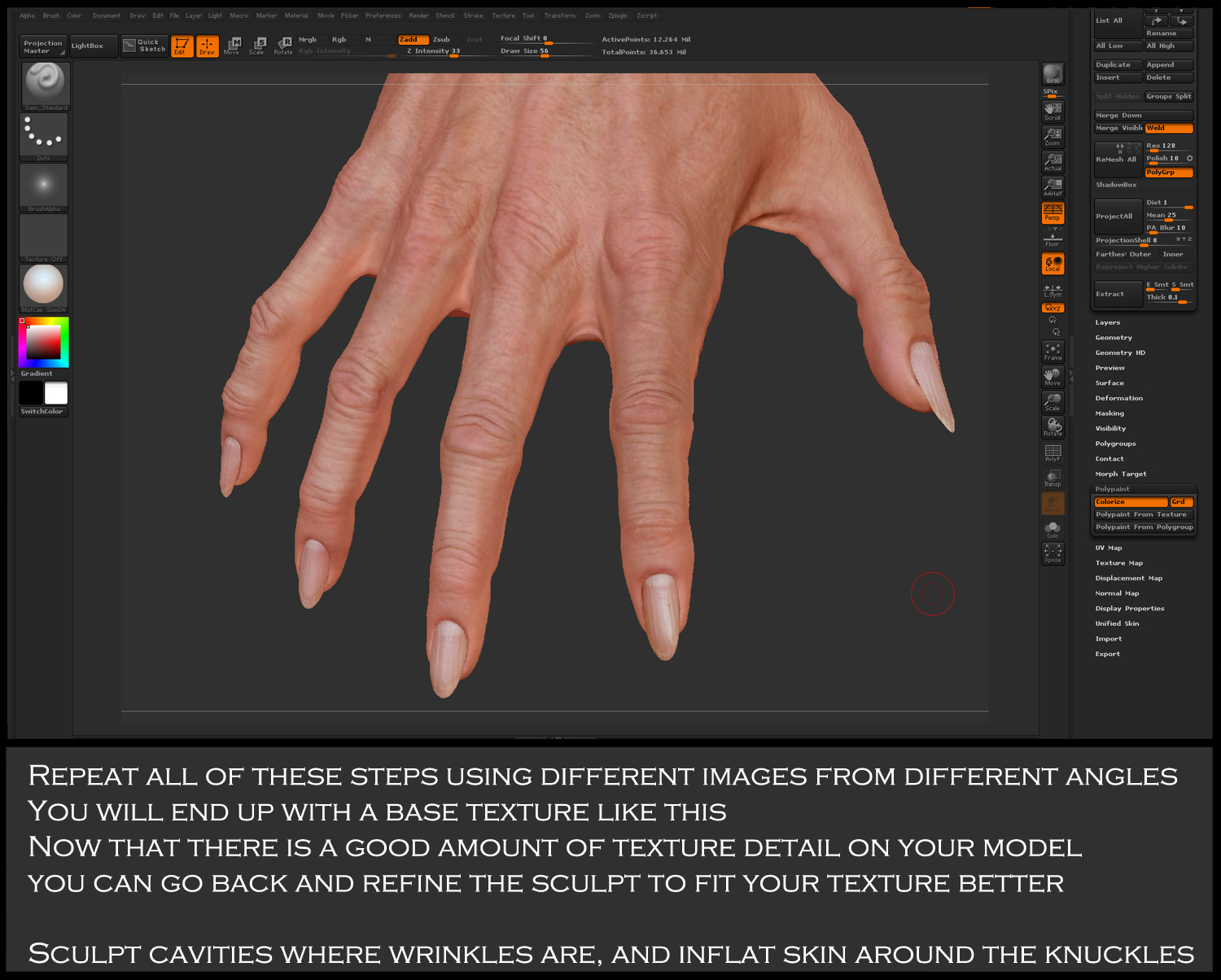Select the Scroll canvas icon
Viewport: 1221px width, 980px height.
[x=1053, y=112]
